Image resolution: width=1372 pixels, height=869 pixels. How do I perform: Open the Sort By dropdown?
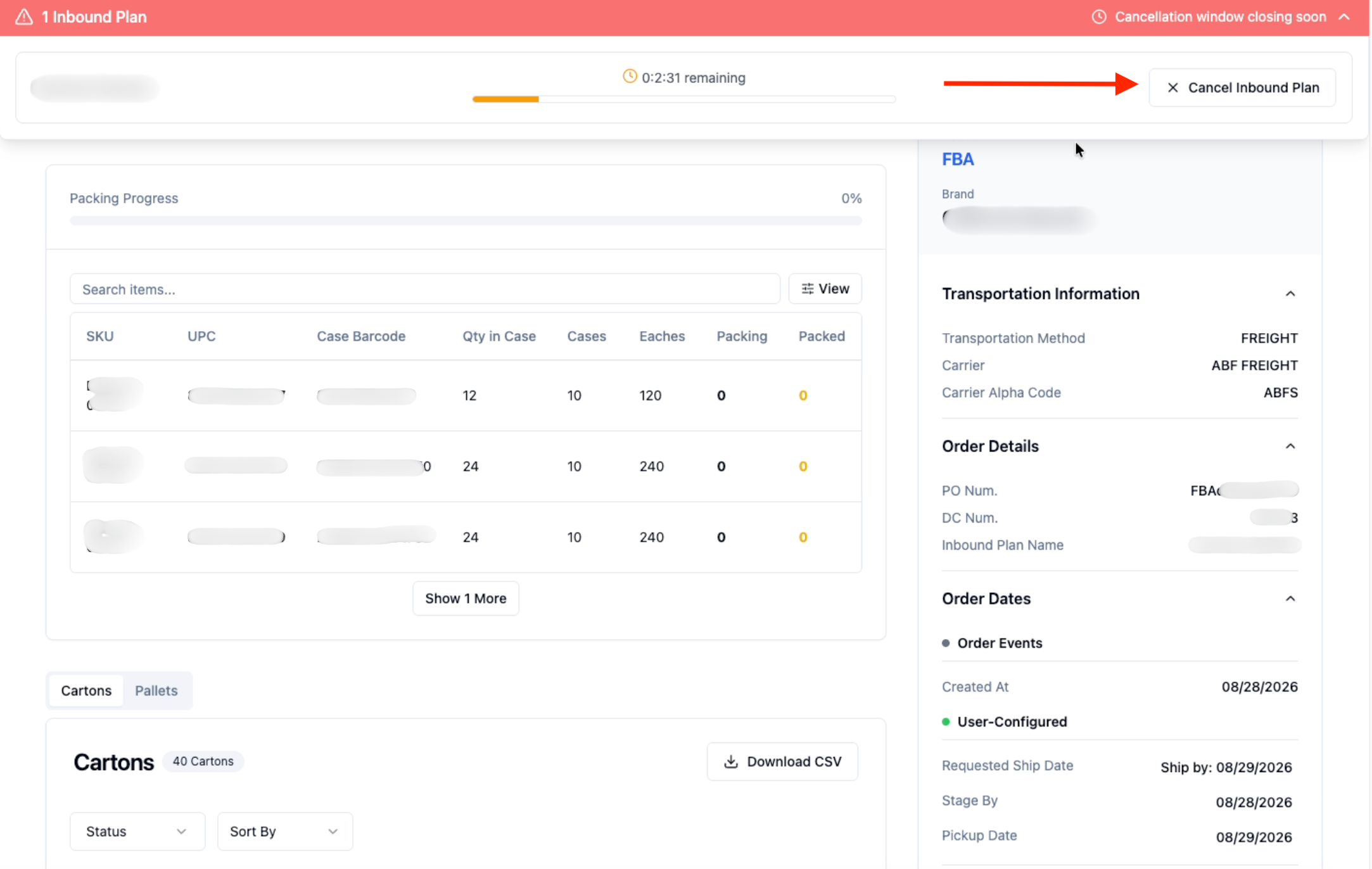[285, 832]
